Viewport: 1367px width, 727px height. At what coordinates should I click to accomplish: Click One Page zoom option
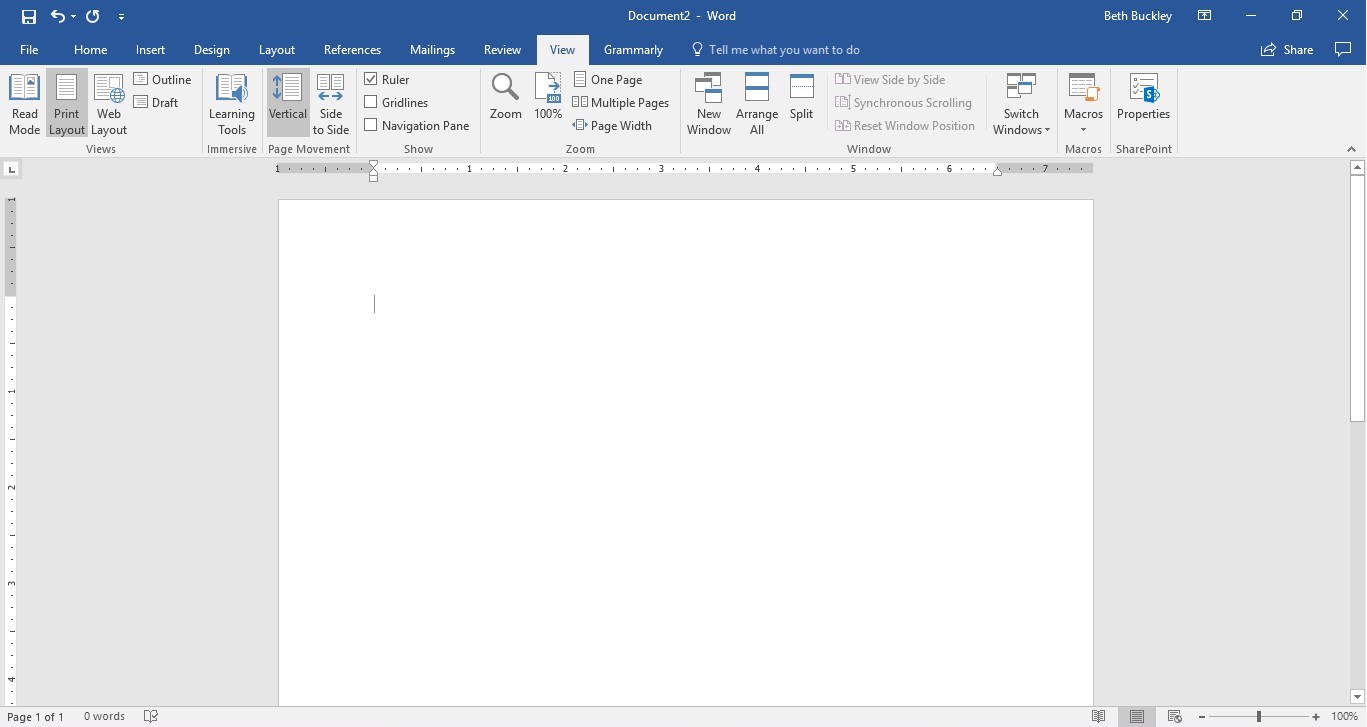click(609, 79)
